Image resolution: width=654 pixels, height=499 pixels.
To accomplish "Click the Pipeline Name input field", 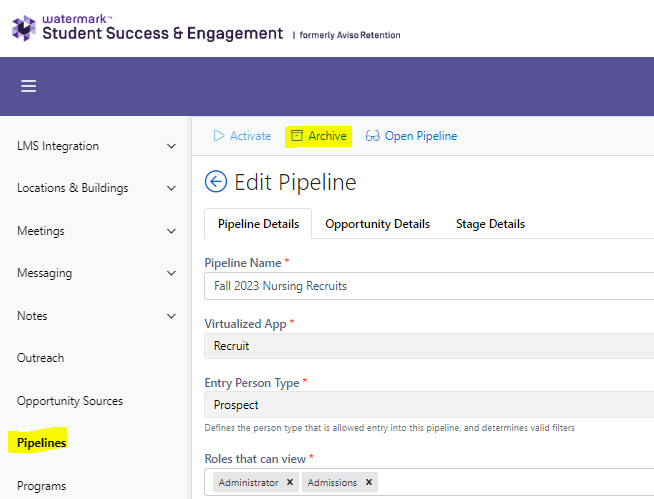I will coord(429,286).
